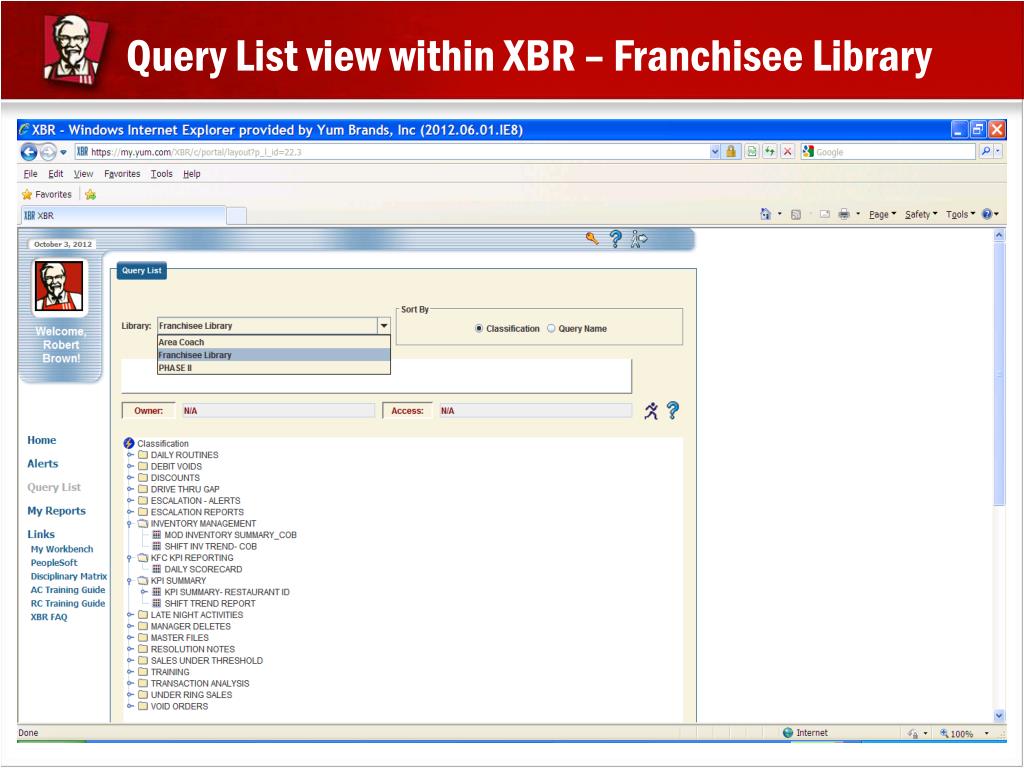Viewport: 1024px width, 768px height.
Task: Select SHIFT TREND REPORT tree item
Action: coord(210,603)
